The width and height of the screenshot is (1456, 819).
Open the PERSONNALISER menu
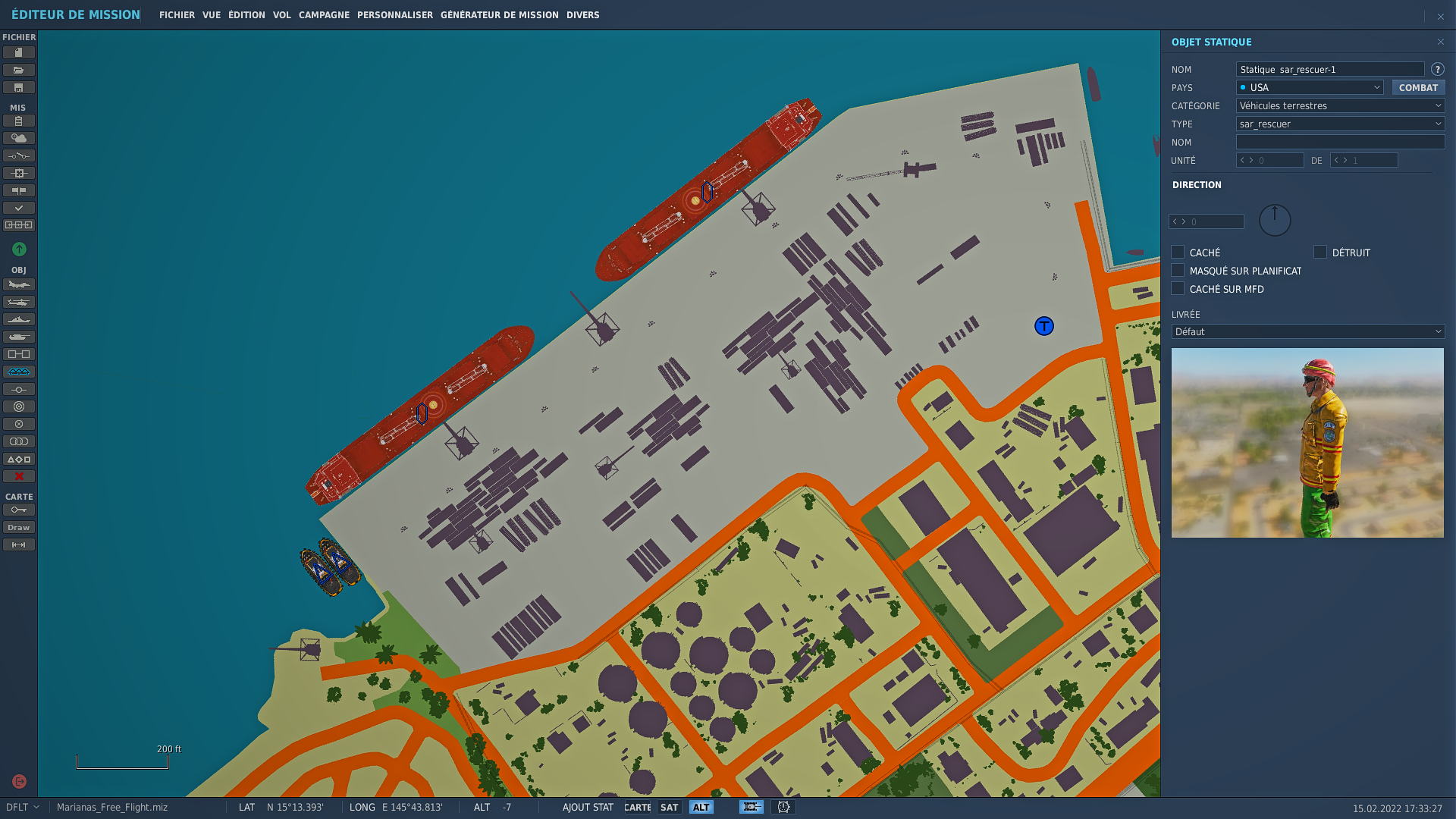point(395,14)
